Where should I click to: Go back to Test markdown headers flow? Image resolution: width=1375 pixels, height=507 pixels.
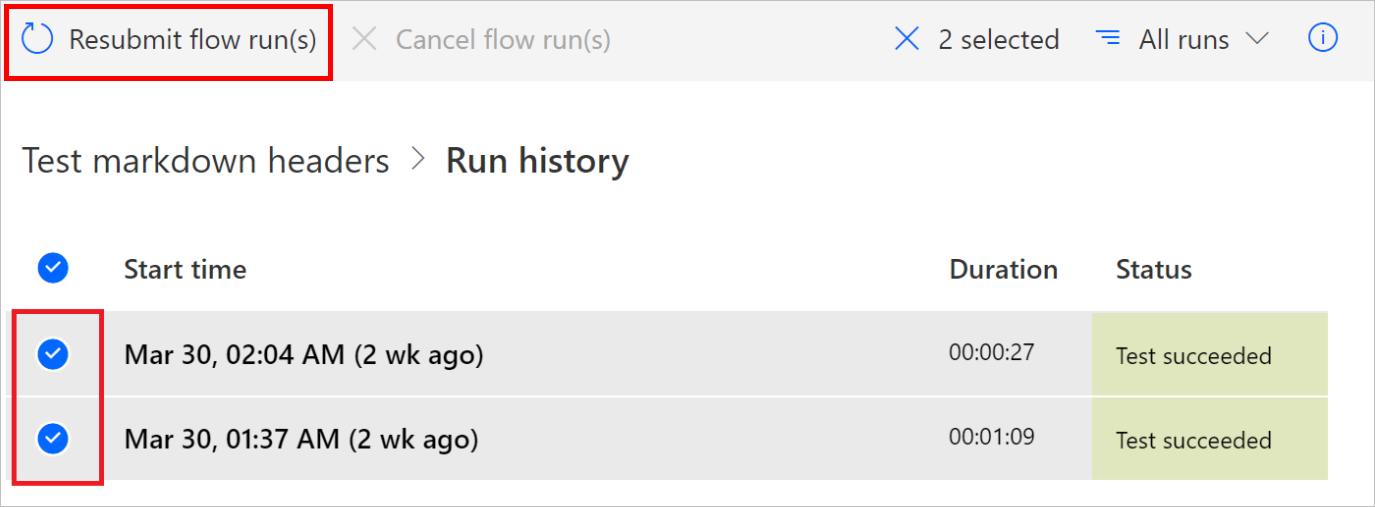tap(206, 160)
